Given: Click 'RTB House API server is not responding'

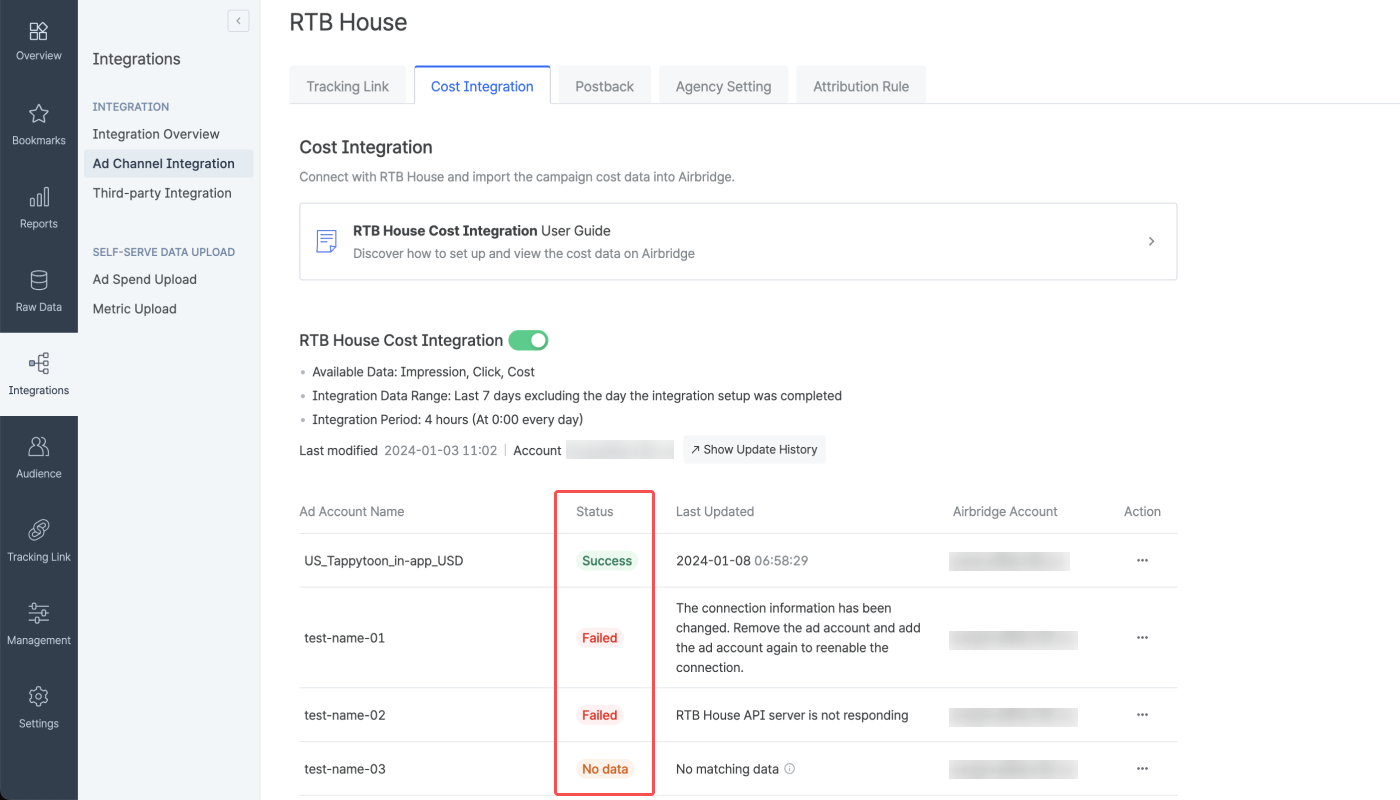Looking at the screenshot, I should point(792,715).
